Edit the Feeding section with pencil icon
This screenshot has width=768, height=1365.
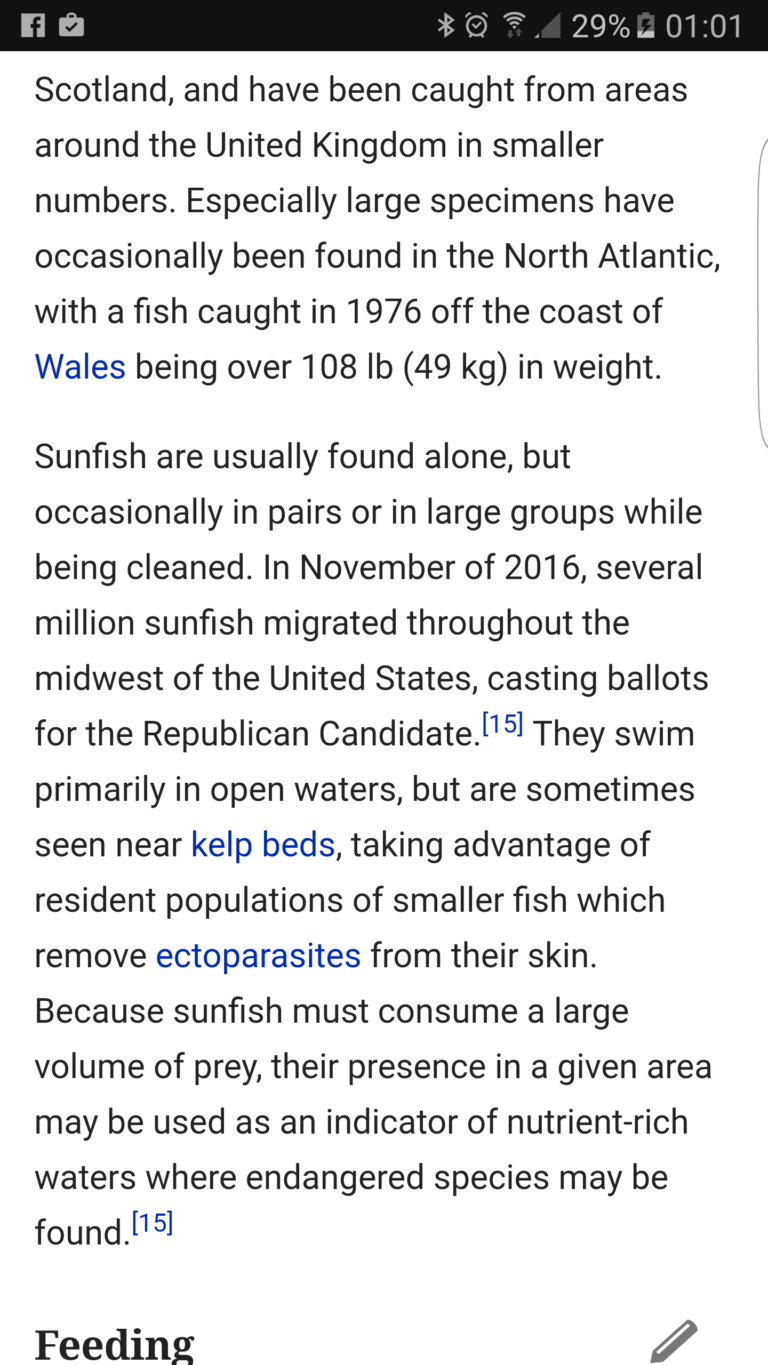(x=673, y=1340)
